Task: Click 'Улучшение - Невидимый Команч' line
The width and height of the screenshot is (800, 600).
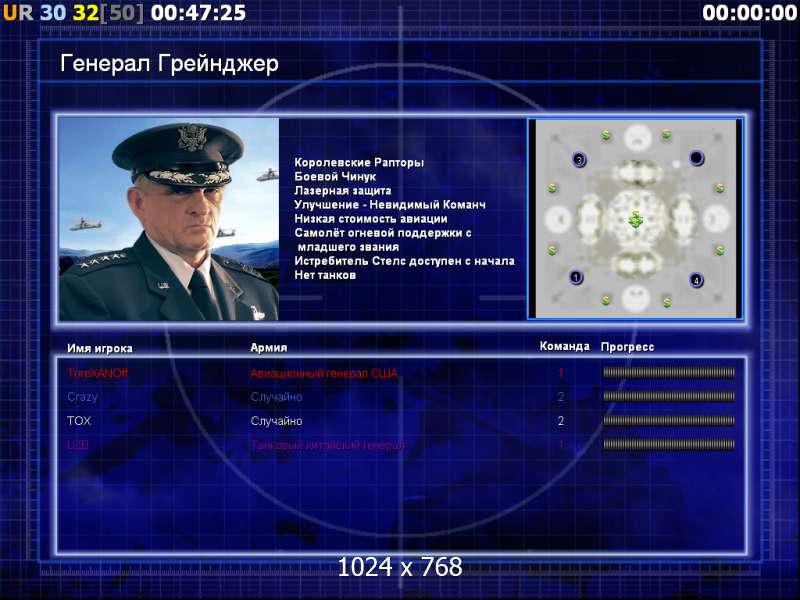Action: (390, 205)
